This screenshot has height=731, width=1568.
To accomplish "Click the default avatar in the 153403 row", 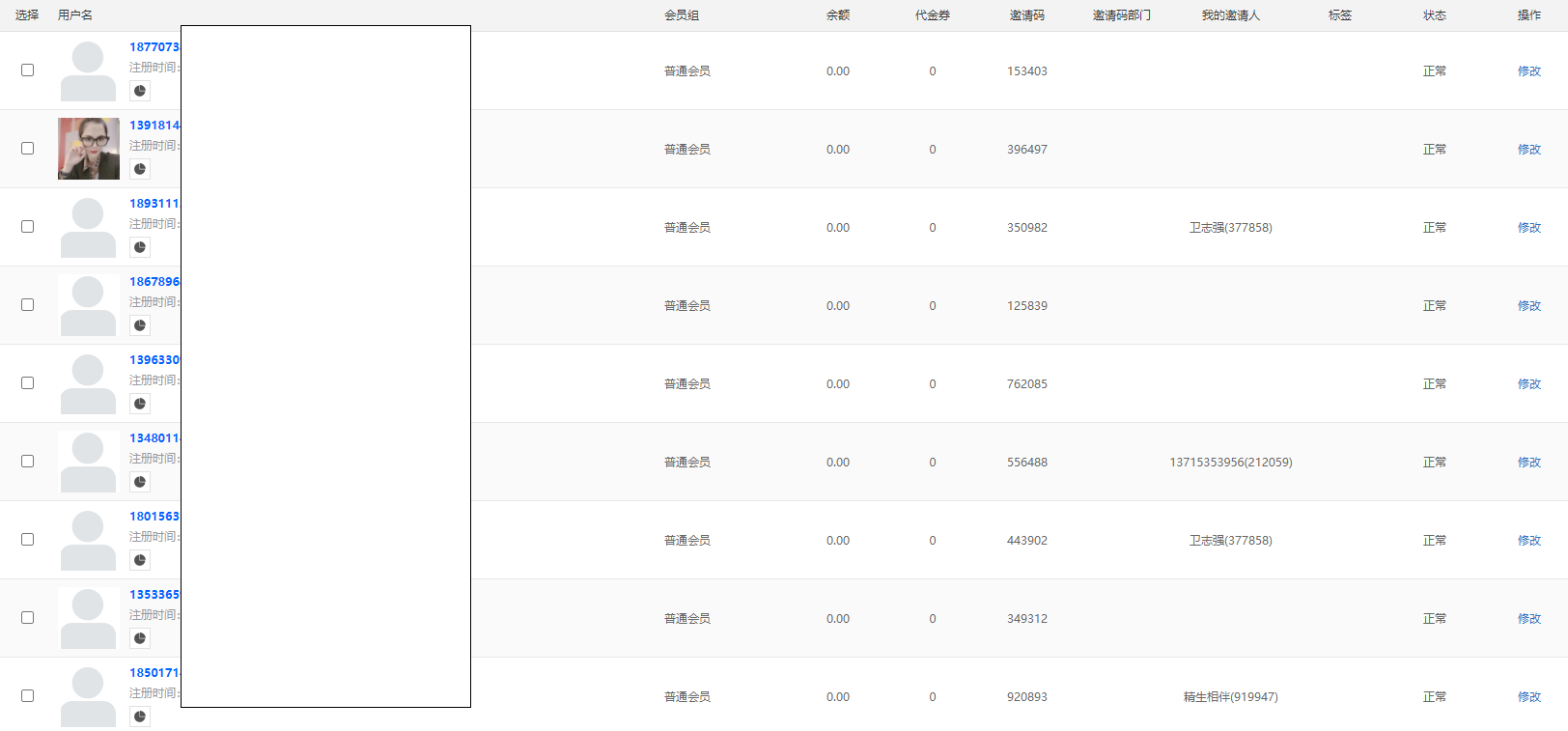I will point(89,70).
